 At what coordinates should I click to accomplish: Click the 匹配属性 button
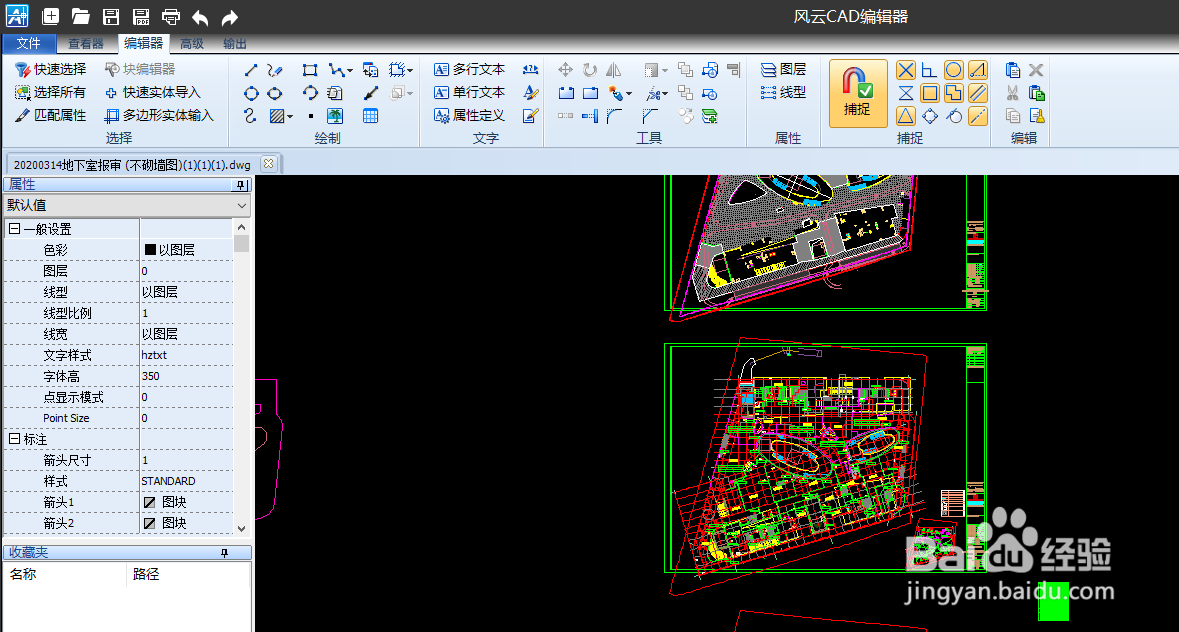point(51,116)
